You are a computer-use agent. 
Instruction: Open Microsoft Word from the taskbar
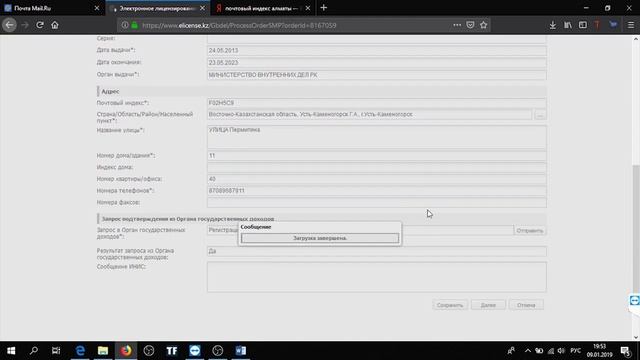[x=240, y=351]
